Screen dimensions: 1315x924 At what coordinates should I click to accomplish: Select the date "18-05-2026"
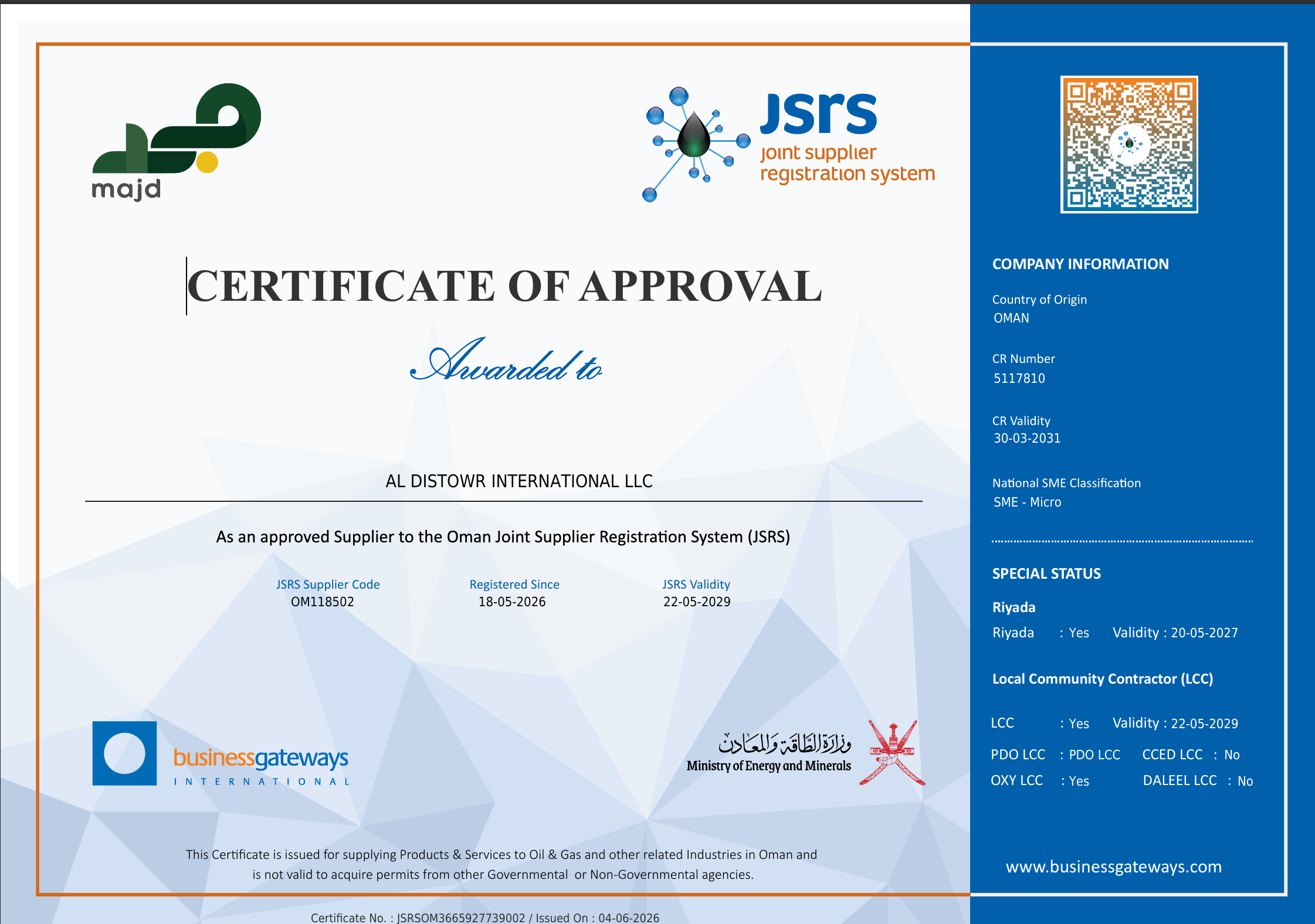pos(512,602)
